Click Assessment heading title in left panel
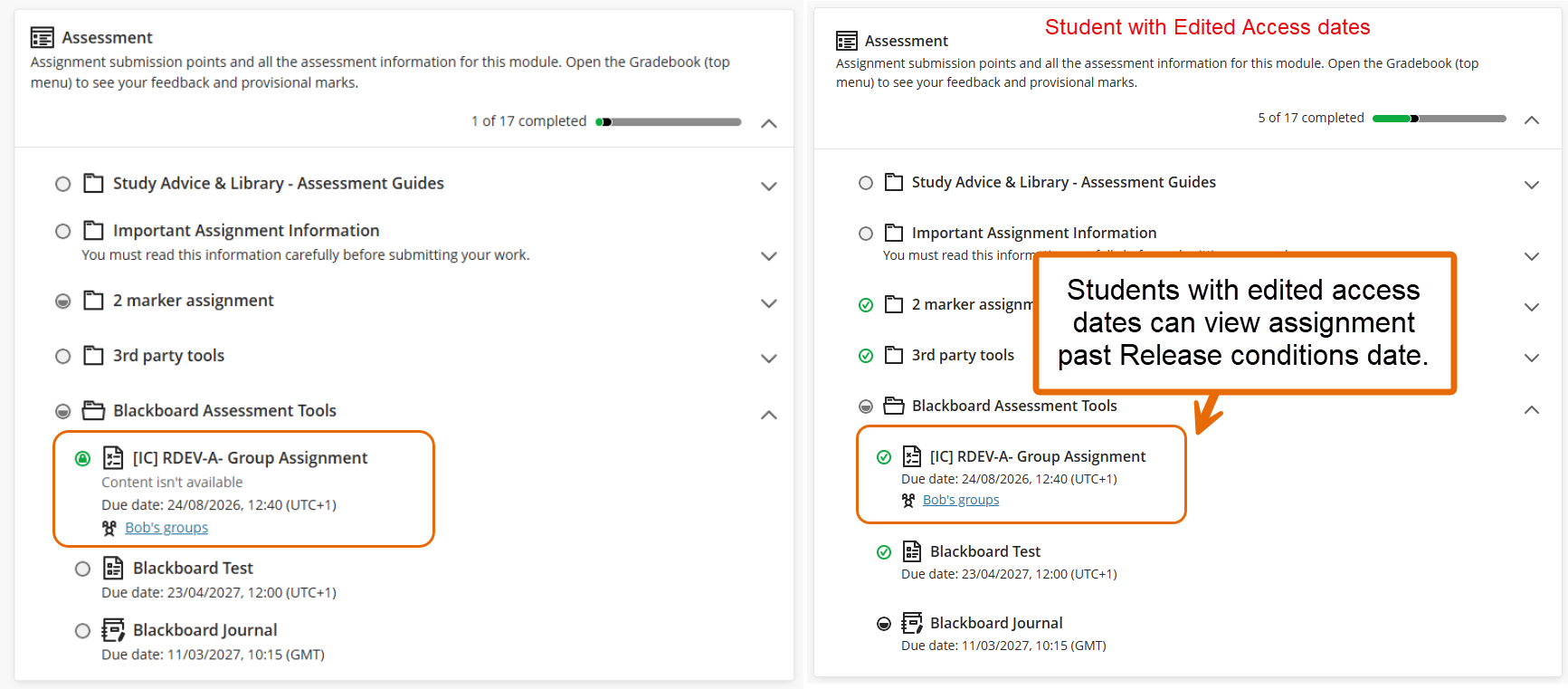The image size is (1568, 689). [107, 37]
